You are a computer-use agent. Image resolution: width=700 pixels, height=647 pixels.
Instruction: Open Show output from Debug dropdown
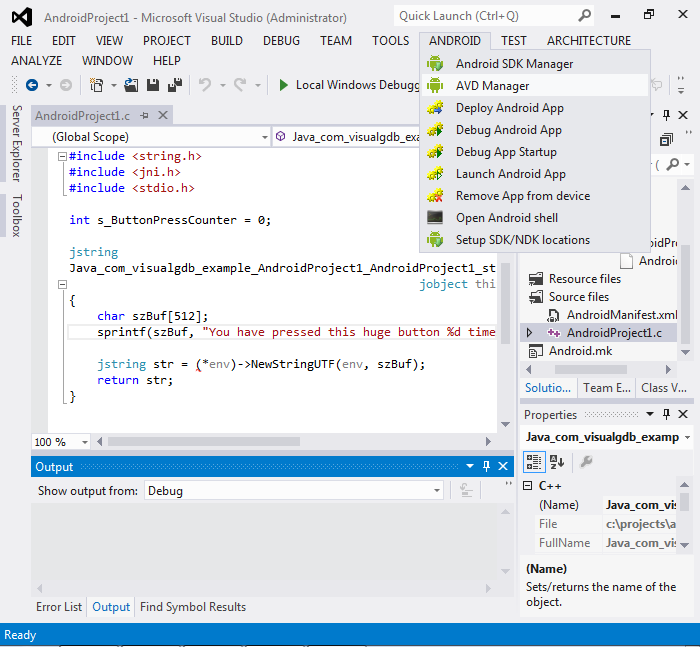click(437, 491)
